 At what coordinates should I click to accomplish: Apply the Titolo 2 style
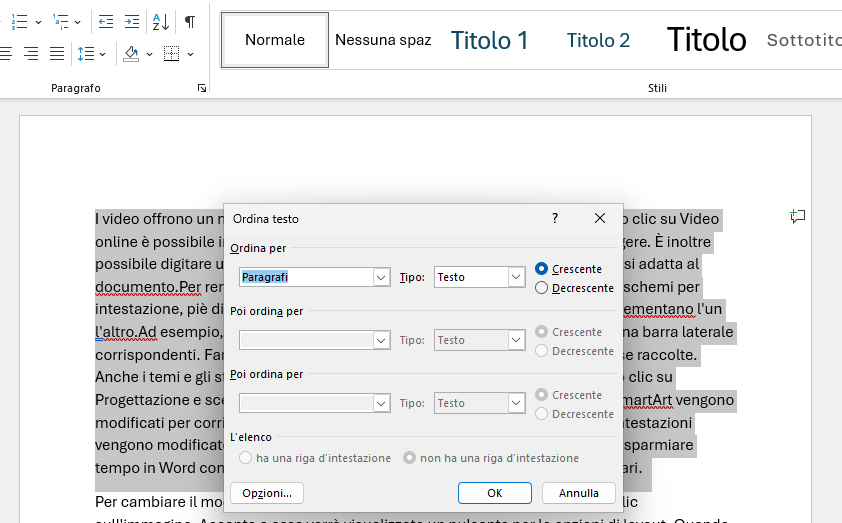(598, 40)
